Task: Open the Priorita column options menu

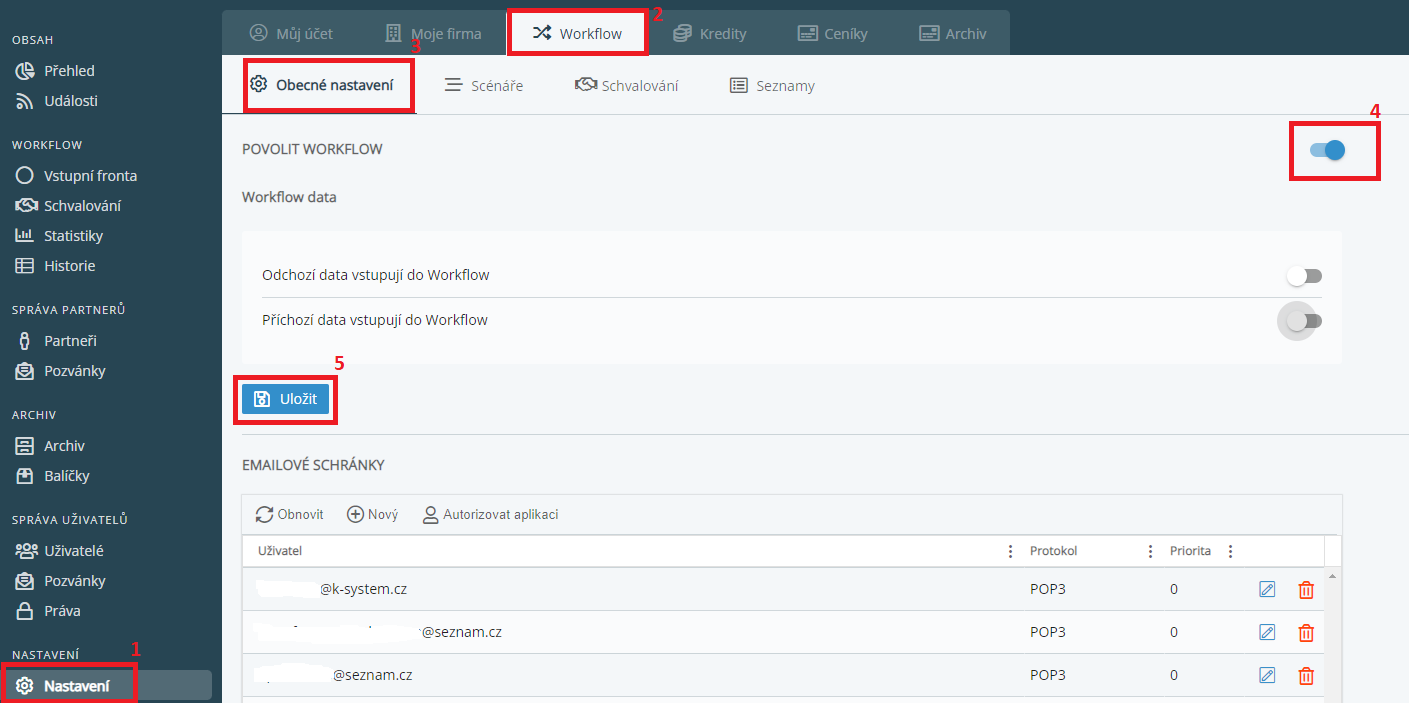Action: [x=1230, y=551]
